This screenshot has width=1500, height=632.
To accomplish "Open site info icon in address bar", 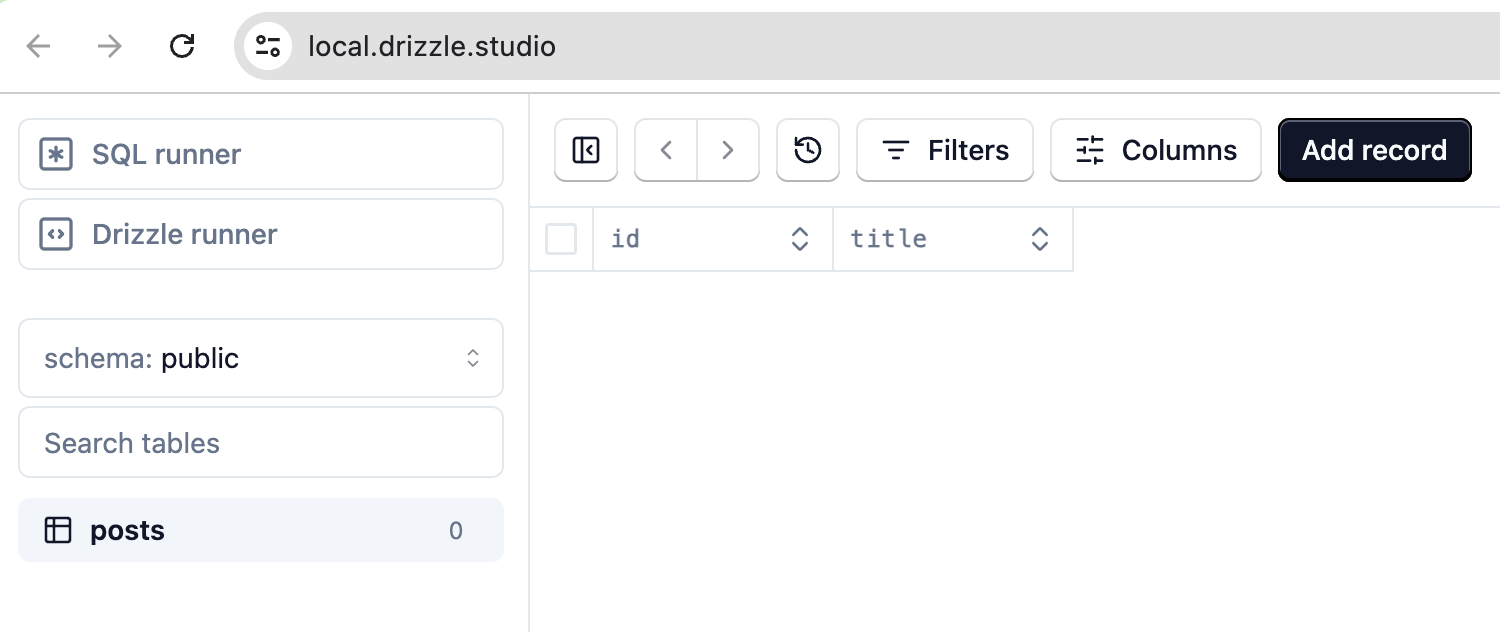I will tap(268, 46).
